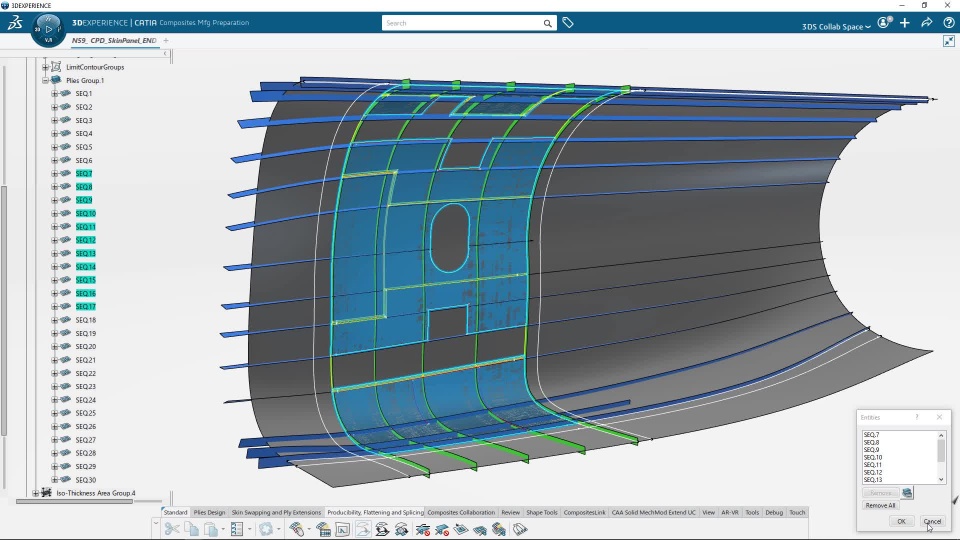Switch to the Plies Design tab
The width and height of the screenshot is (960, 540).
209,512
